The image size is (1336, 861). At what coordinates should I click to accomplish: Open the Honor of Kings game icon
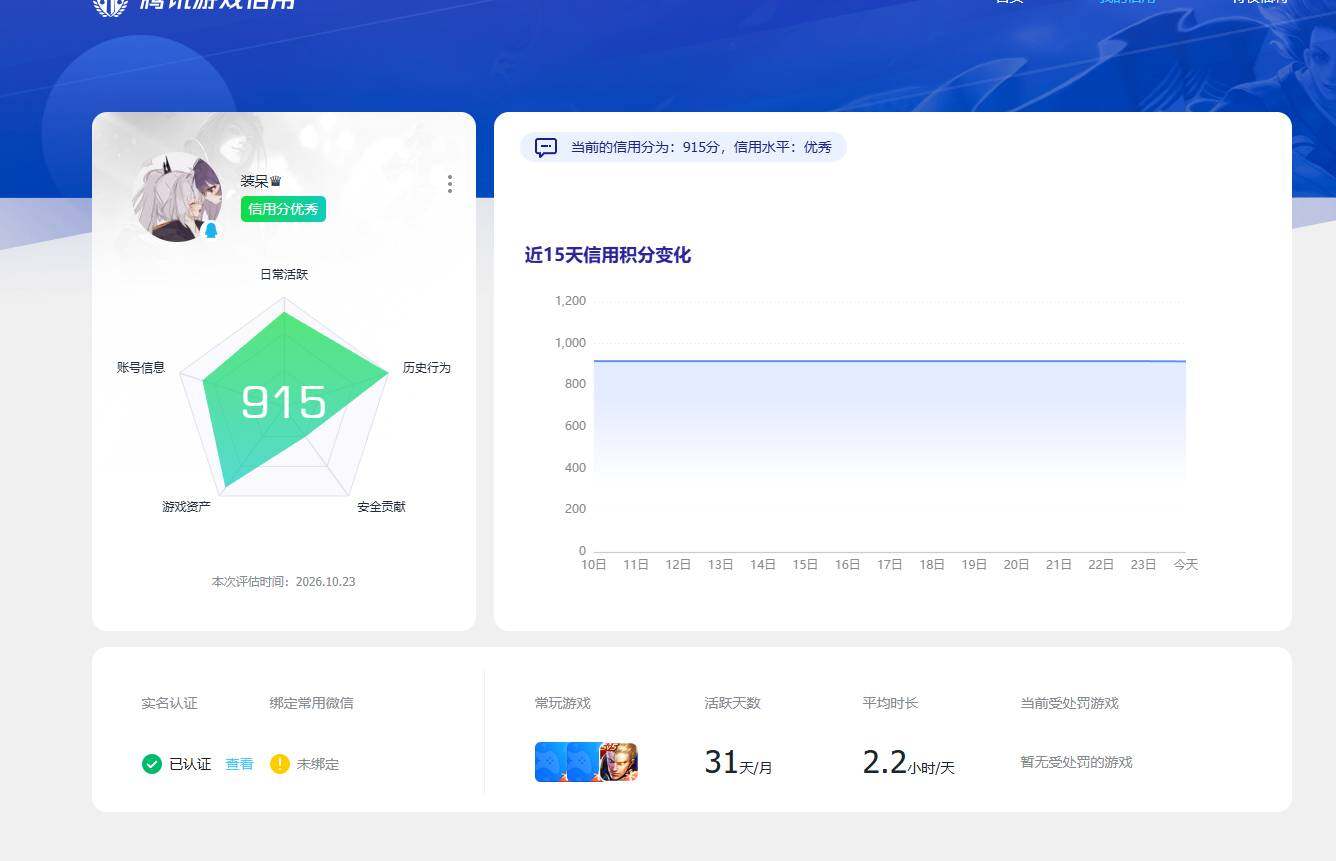[x=619, y=762]
